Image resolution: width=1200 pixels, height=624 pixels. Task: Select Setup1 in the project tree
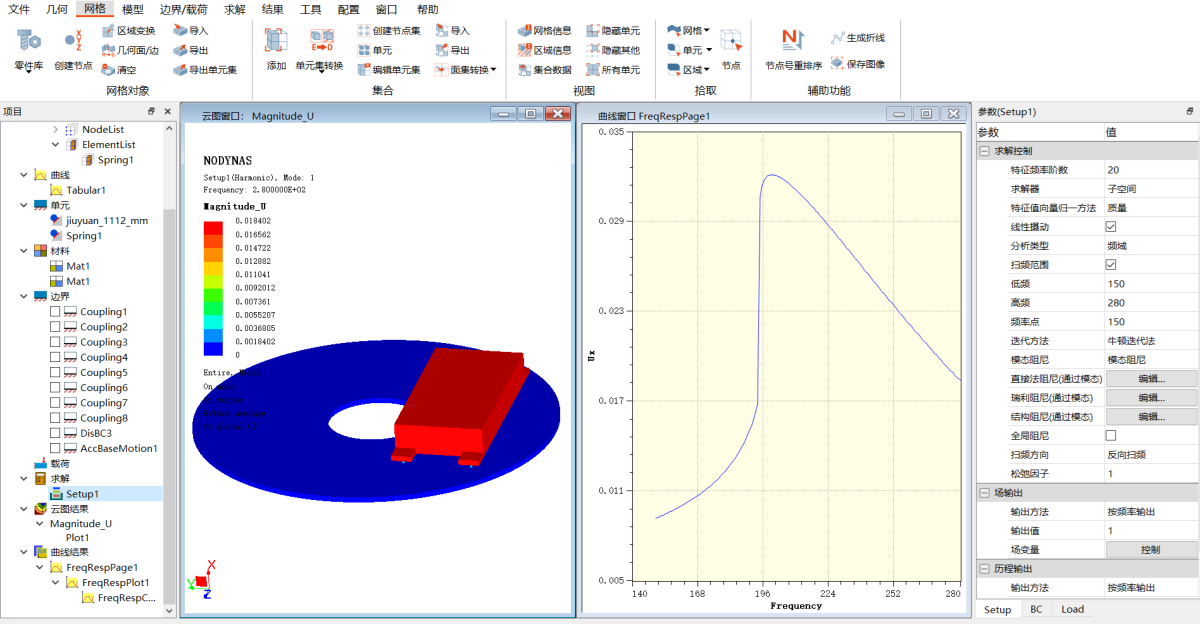pos(83,493)
